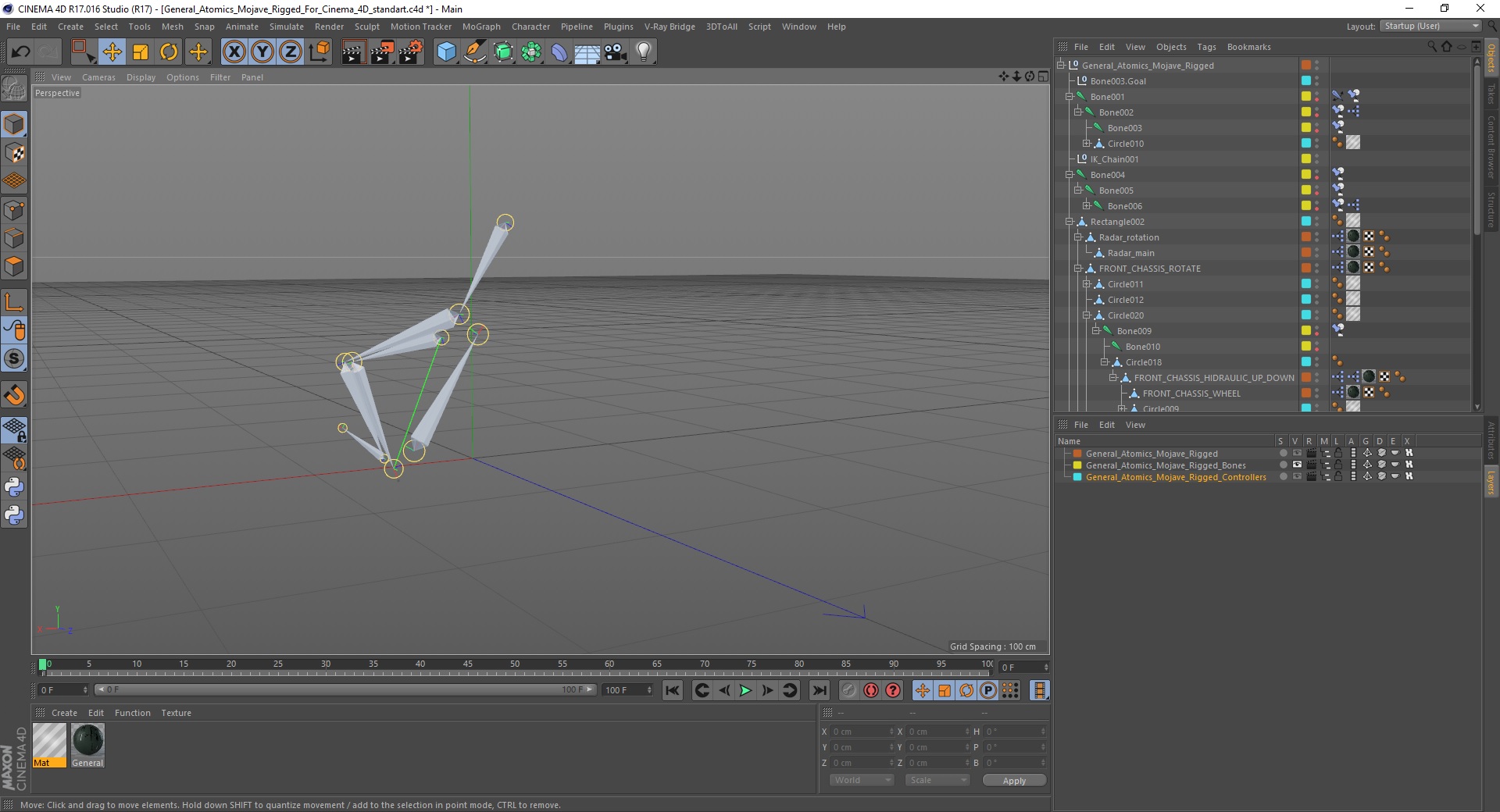Image resolution: width=1500 pixels, height=812 pixels.
Task: Expand Circle011 in object tree
Action: [x=1087, y=284]
